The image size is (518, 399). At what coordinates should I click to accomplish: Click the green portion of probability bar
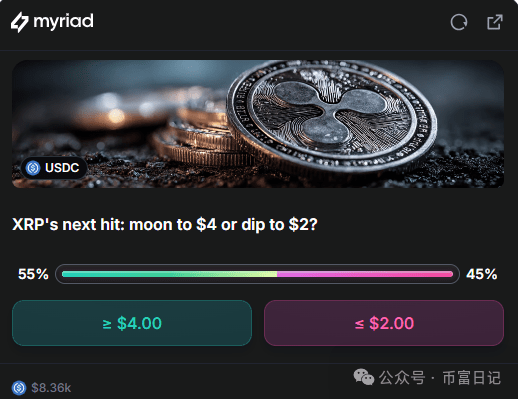tap(169, 274)
